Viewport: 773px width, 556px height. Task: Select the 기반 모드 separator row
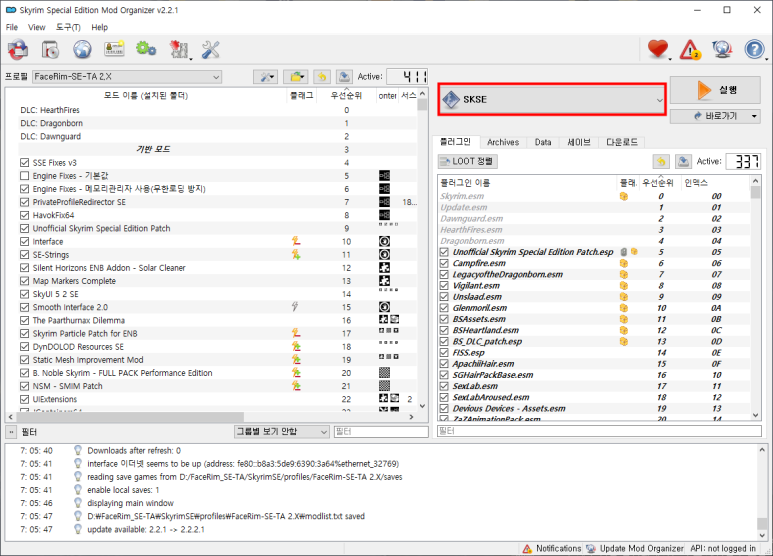point(211,149)
